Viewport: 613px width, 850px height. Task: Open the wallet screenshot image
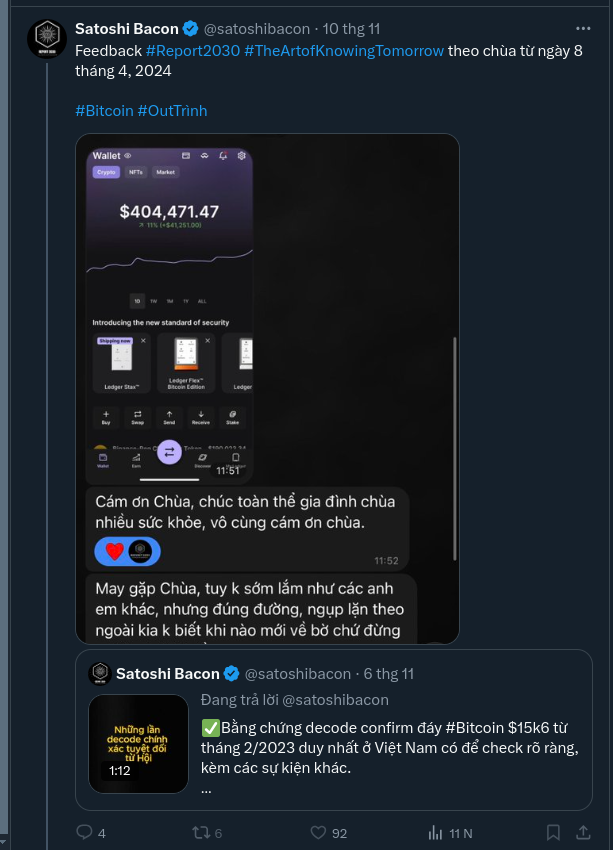267,389
